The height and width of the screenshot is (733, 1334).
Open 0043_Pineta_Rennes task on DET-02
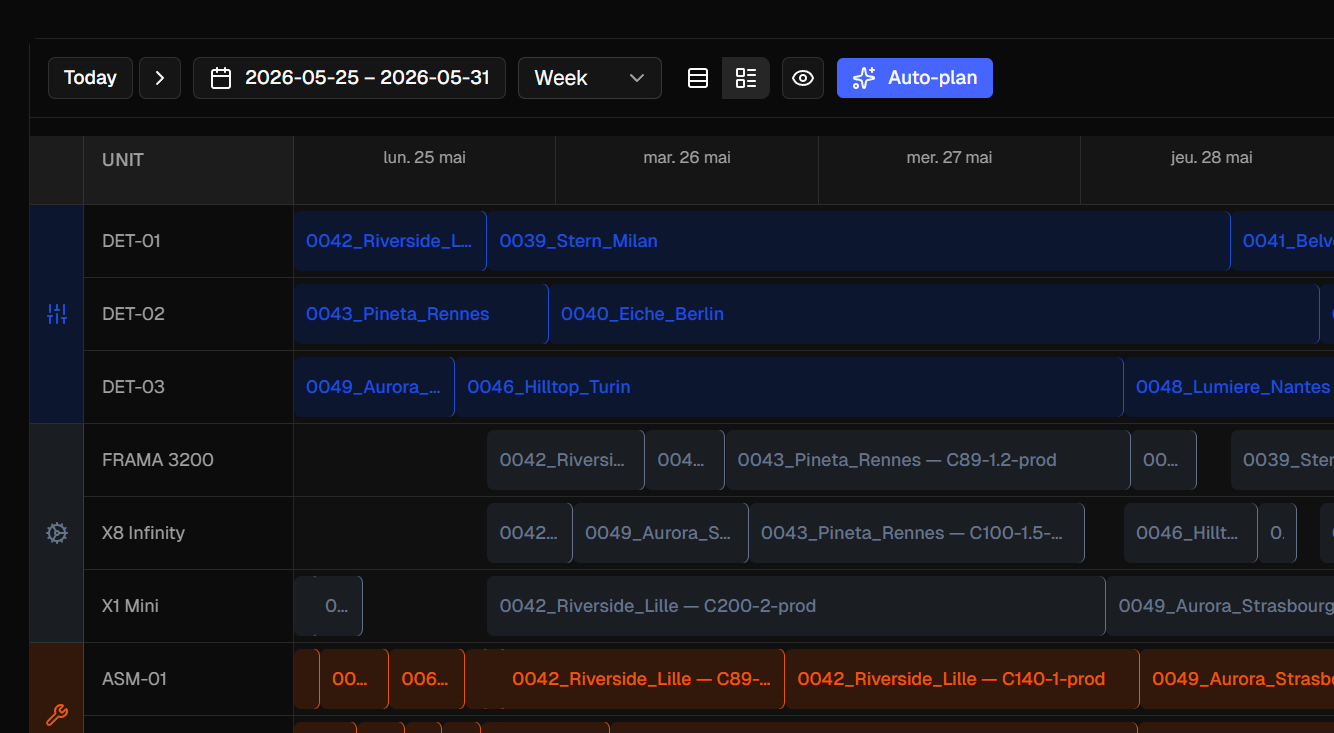coord(421,314)
